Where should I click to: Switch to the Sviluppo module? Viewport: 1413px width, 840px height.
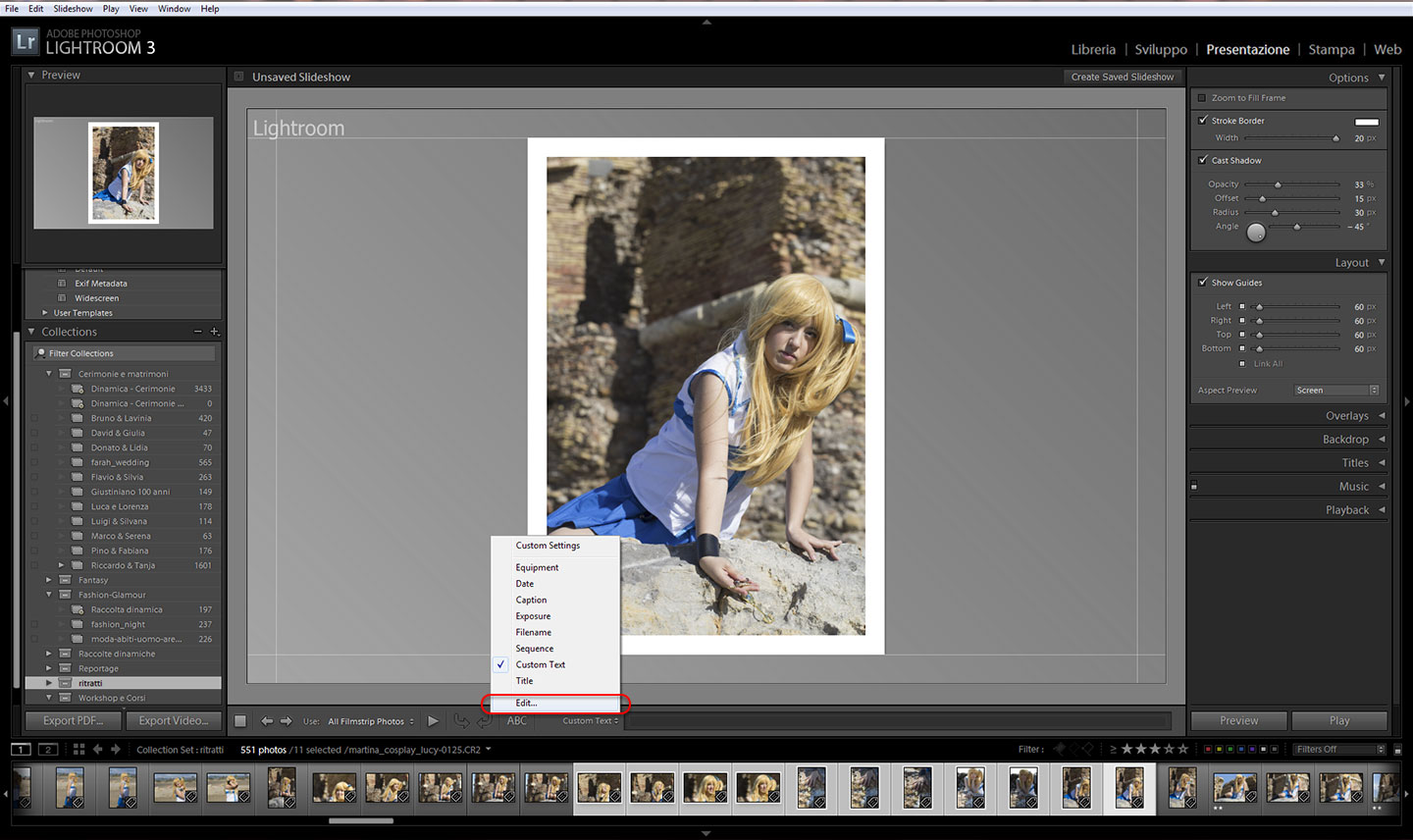pos(1161,49)
